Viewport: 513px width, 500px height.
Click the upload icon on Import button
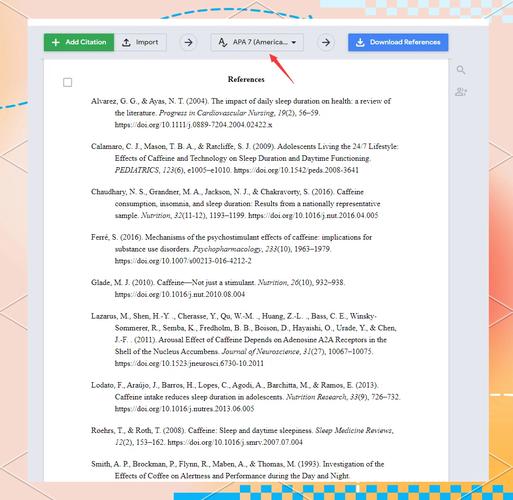click(126, 42)
